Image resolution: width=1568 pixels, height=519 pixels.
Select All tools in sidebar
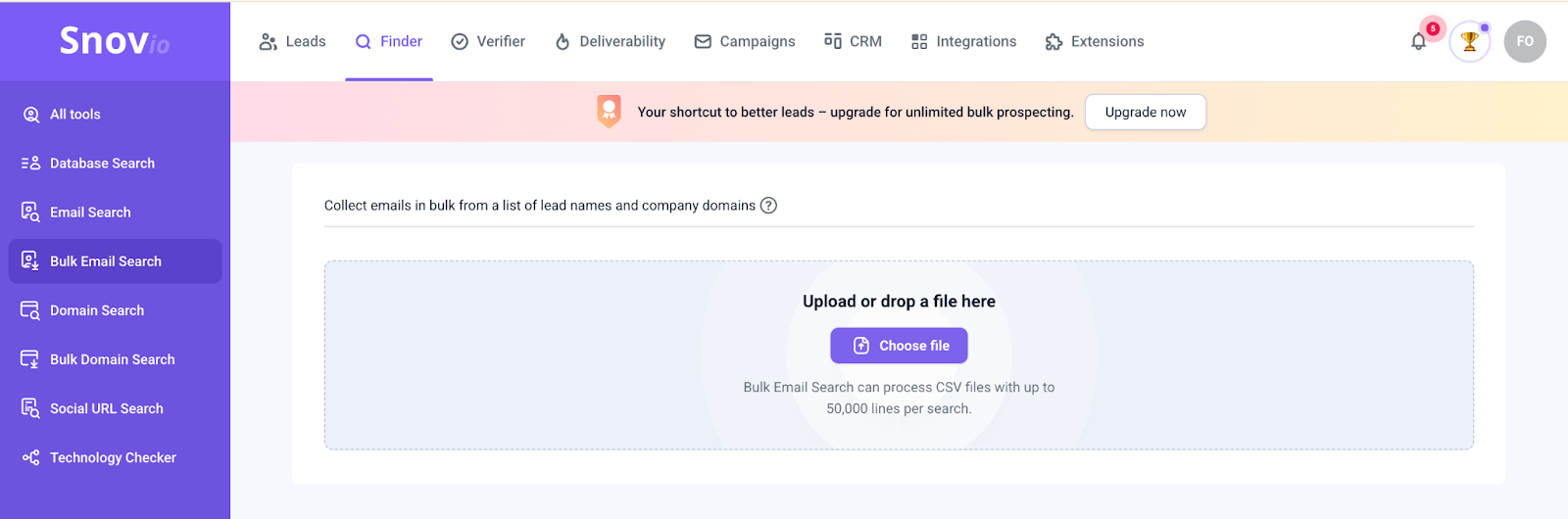(115, 115)
